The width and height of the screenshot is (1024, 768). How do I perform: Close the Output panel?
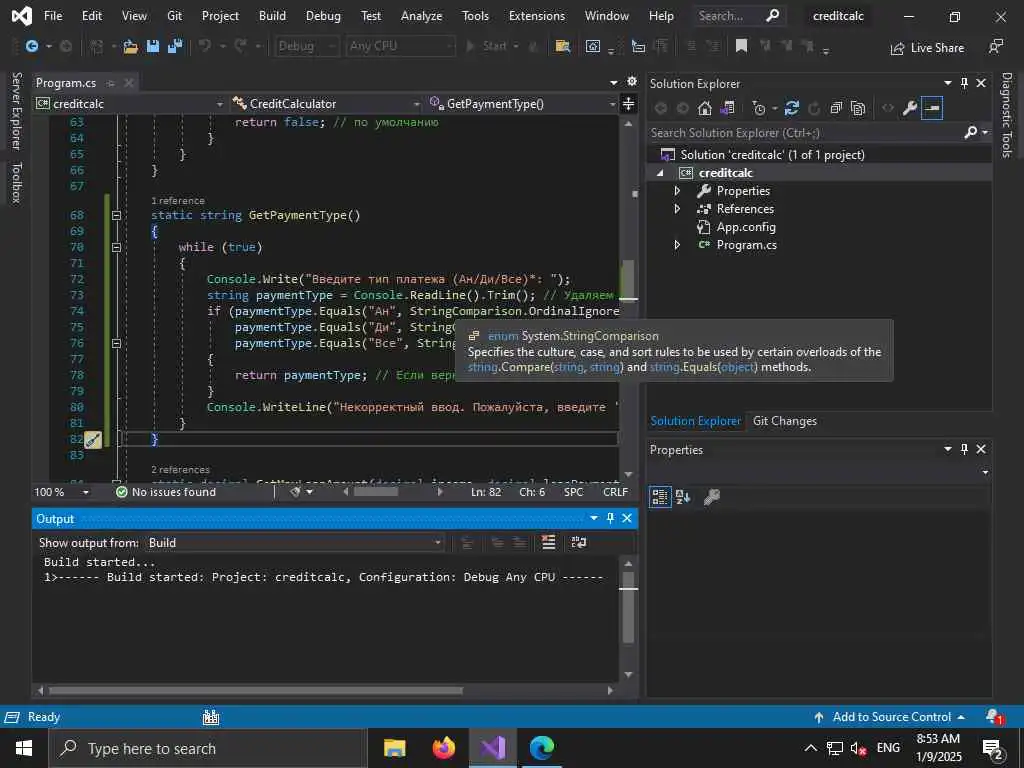pos(627,518)
